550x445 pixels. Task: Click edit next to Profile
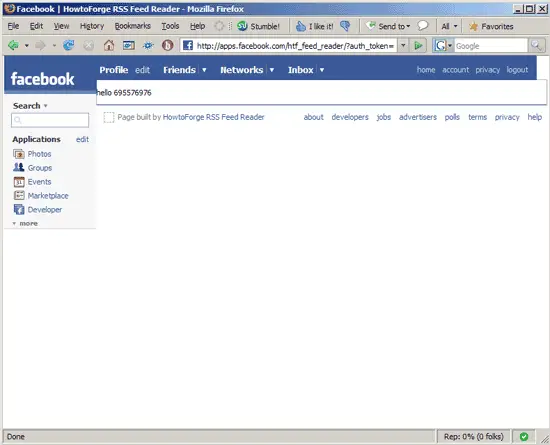pyautogui.click(x=142, y=70)
